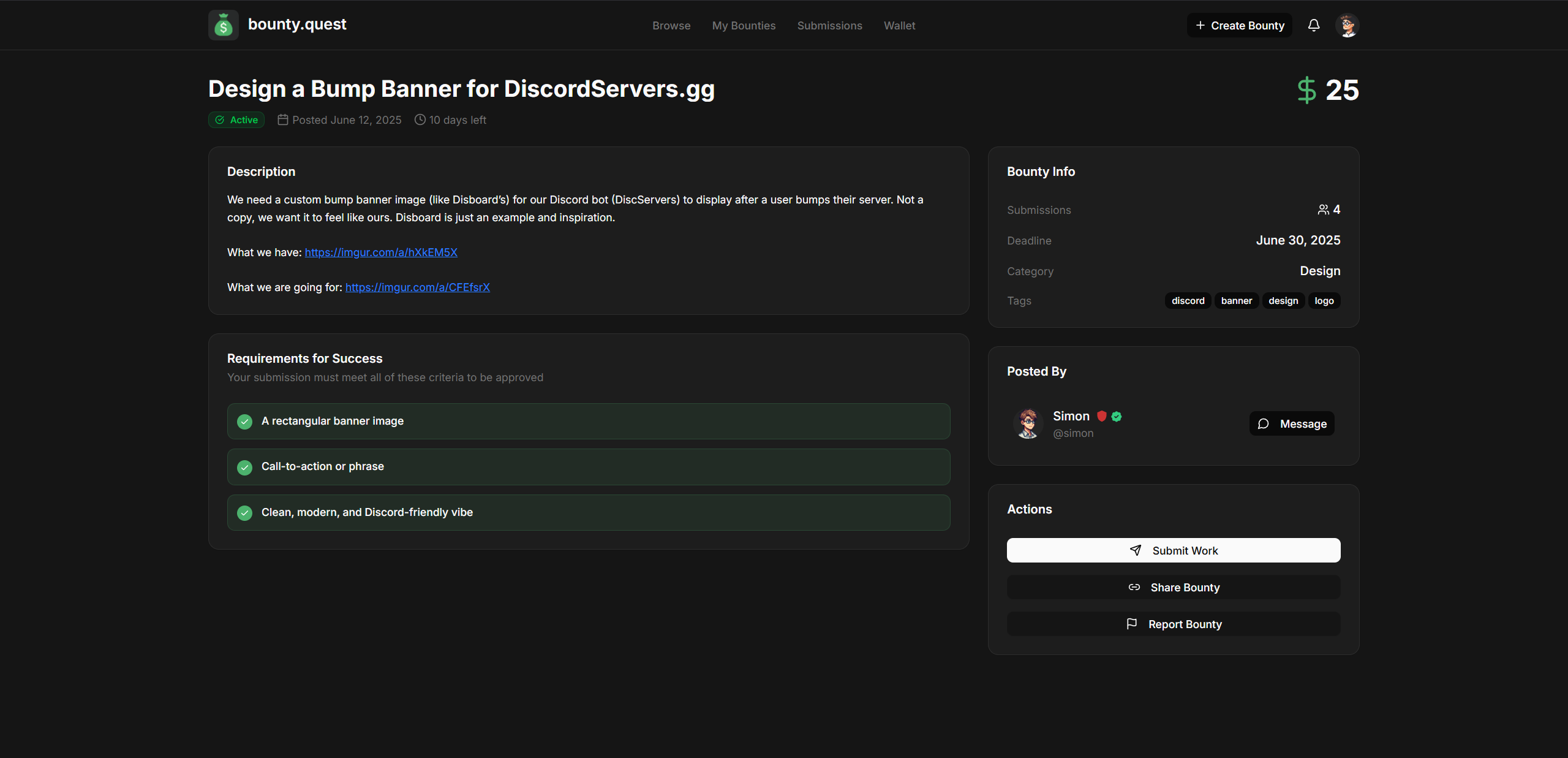
Task: Click Report Bounty button
Action: point(1174,624)
